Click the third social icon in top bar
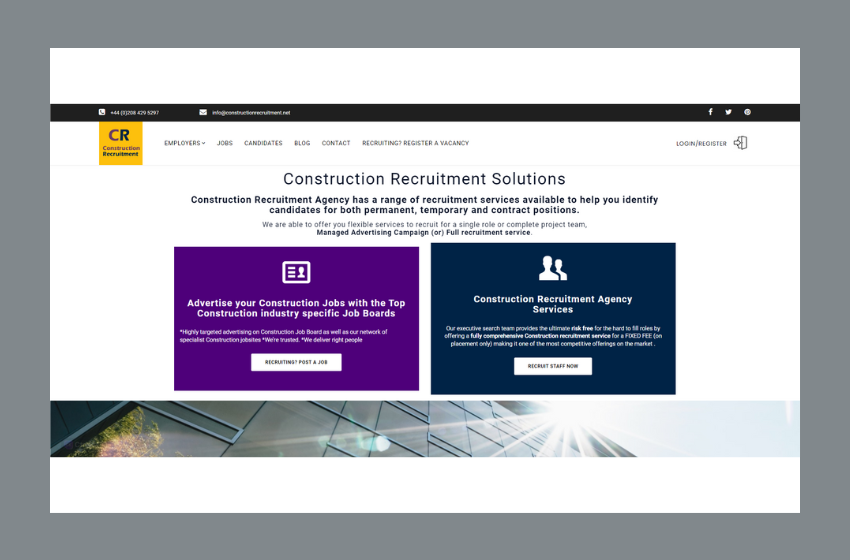 [x=747, y=112]
